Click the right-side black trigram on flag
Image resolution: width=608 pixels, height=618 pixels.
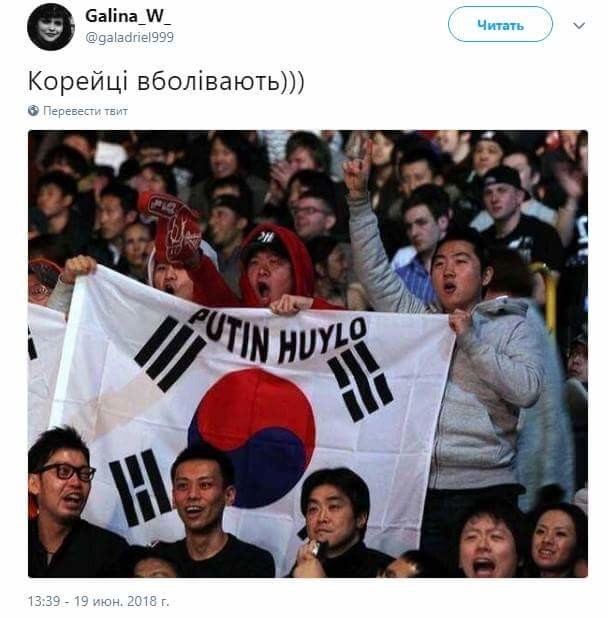[x=360, y=381]
